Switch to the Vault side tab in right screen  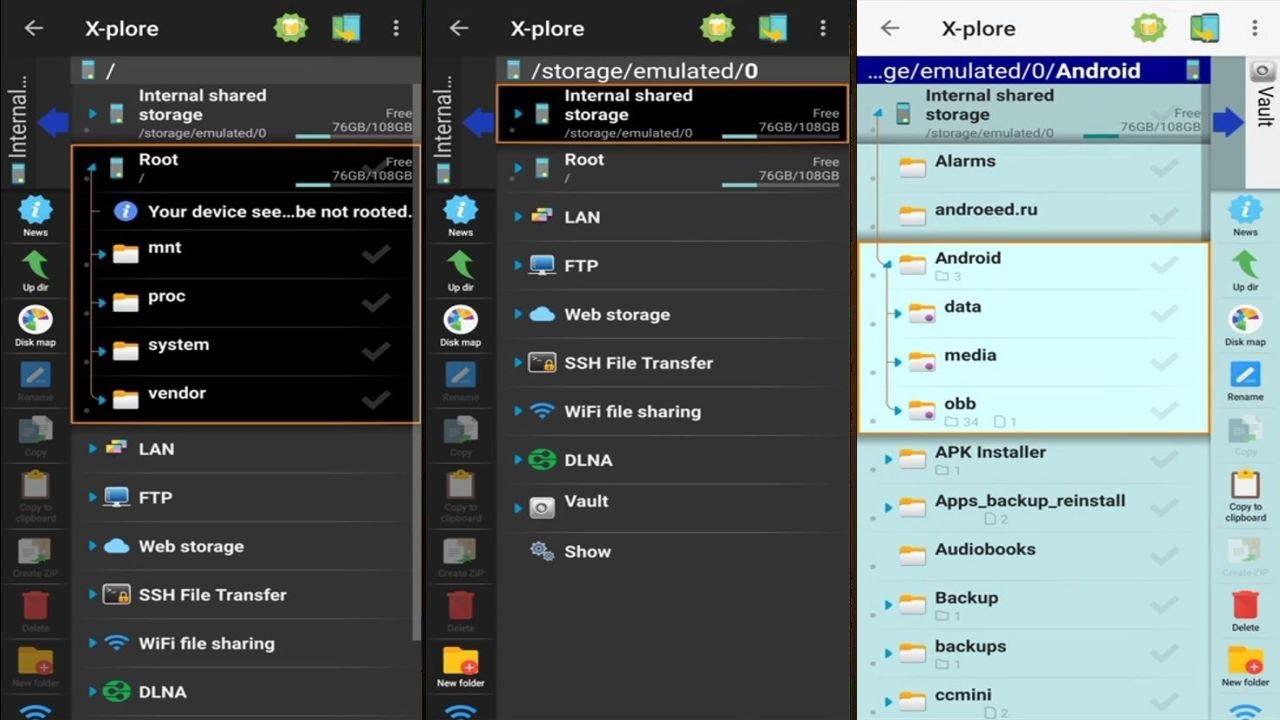[x=1262, y=122]
